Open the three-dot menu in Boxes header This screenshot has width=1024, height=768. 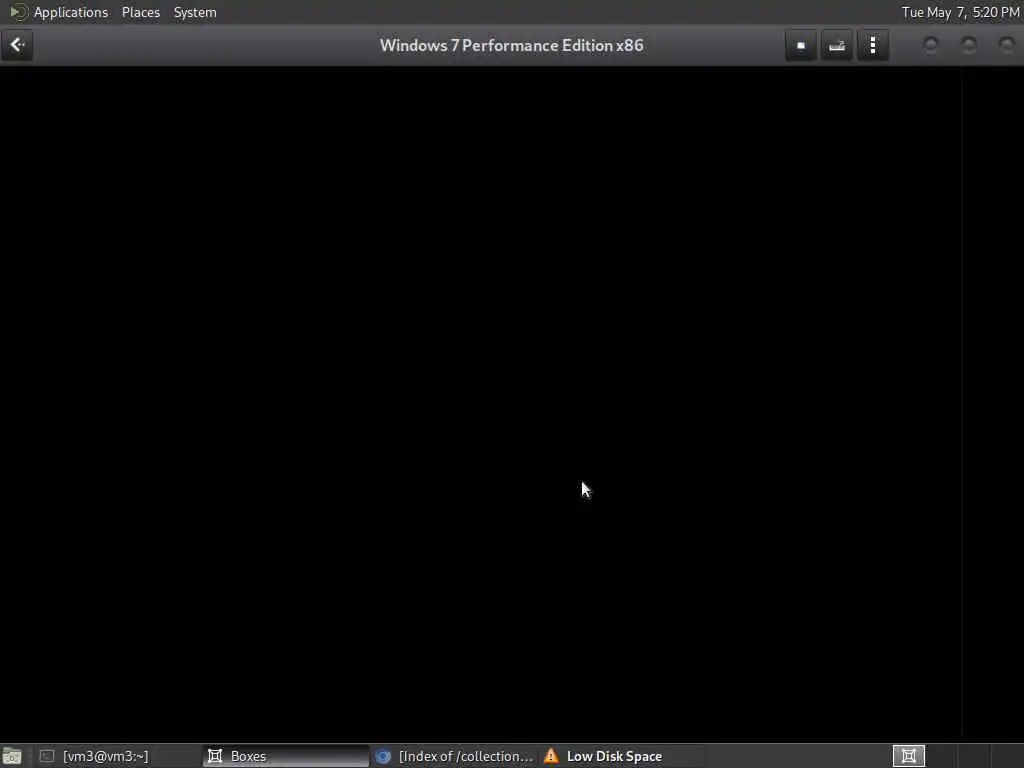tap(873, 45)
